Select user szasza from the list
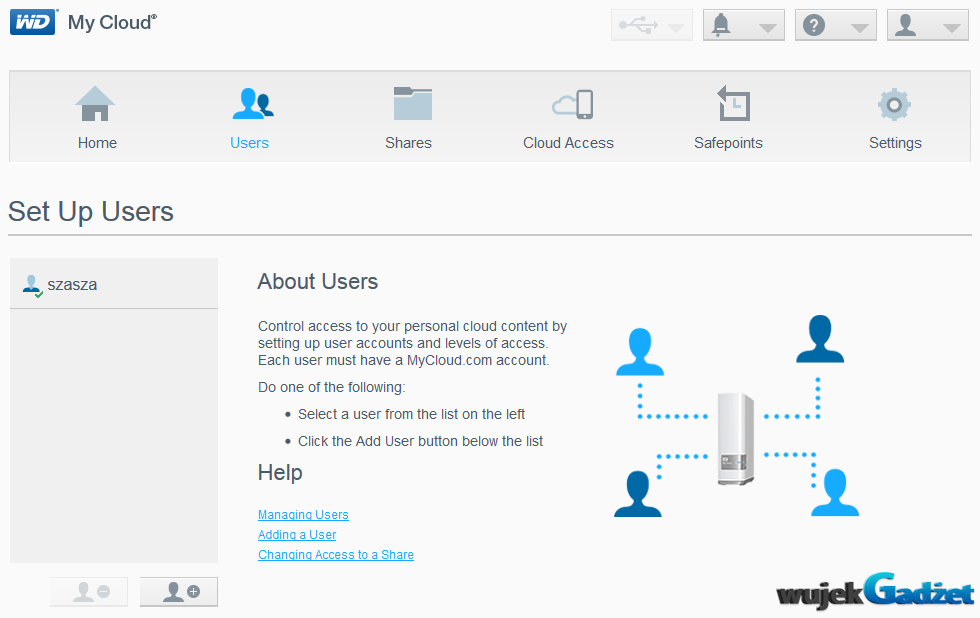This screenshot has width=980, height=618. 72,285
